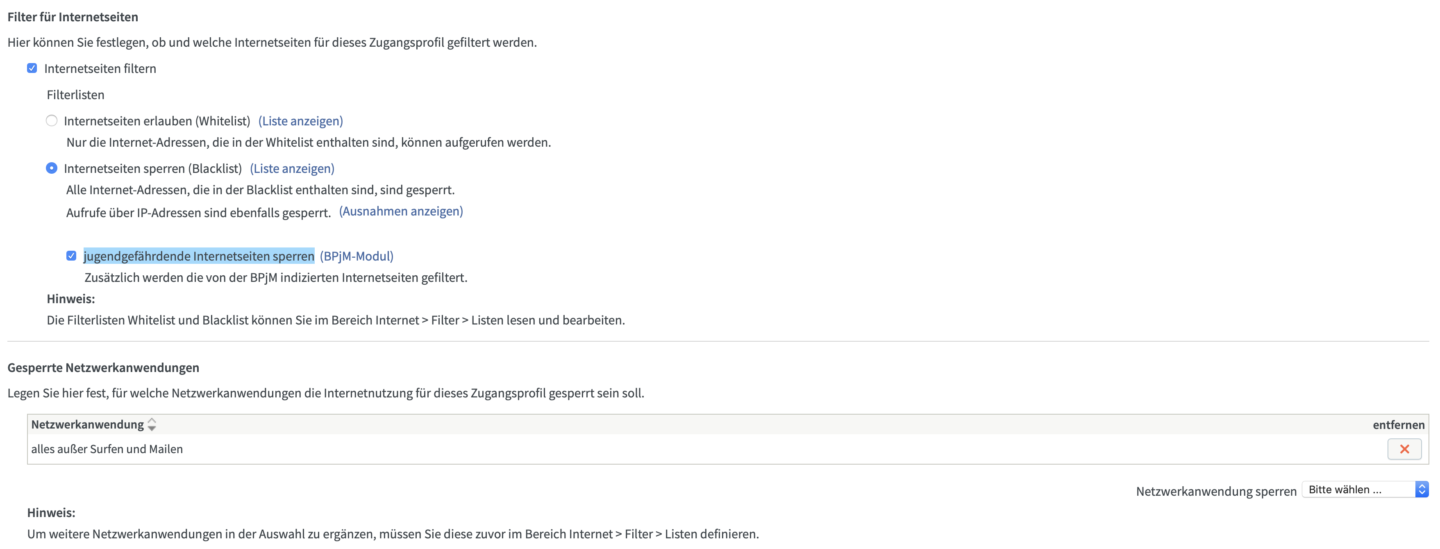Open the BPjM-Modul link

[356, 256]
